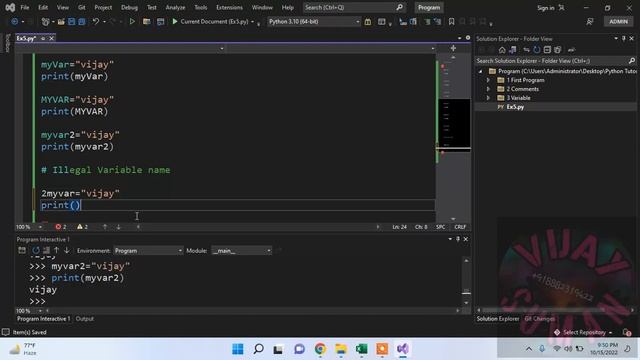Click the red error count indicator

(x=61, y=227)
